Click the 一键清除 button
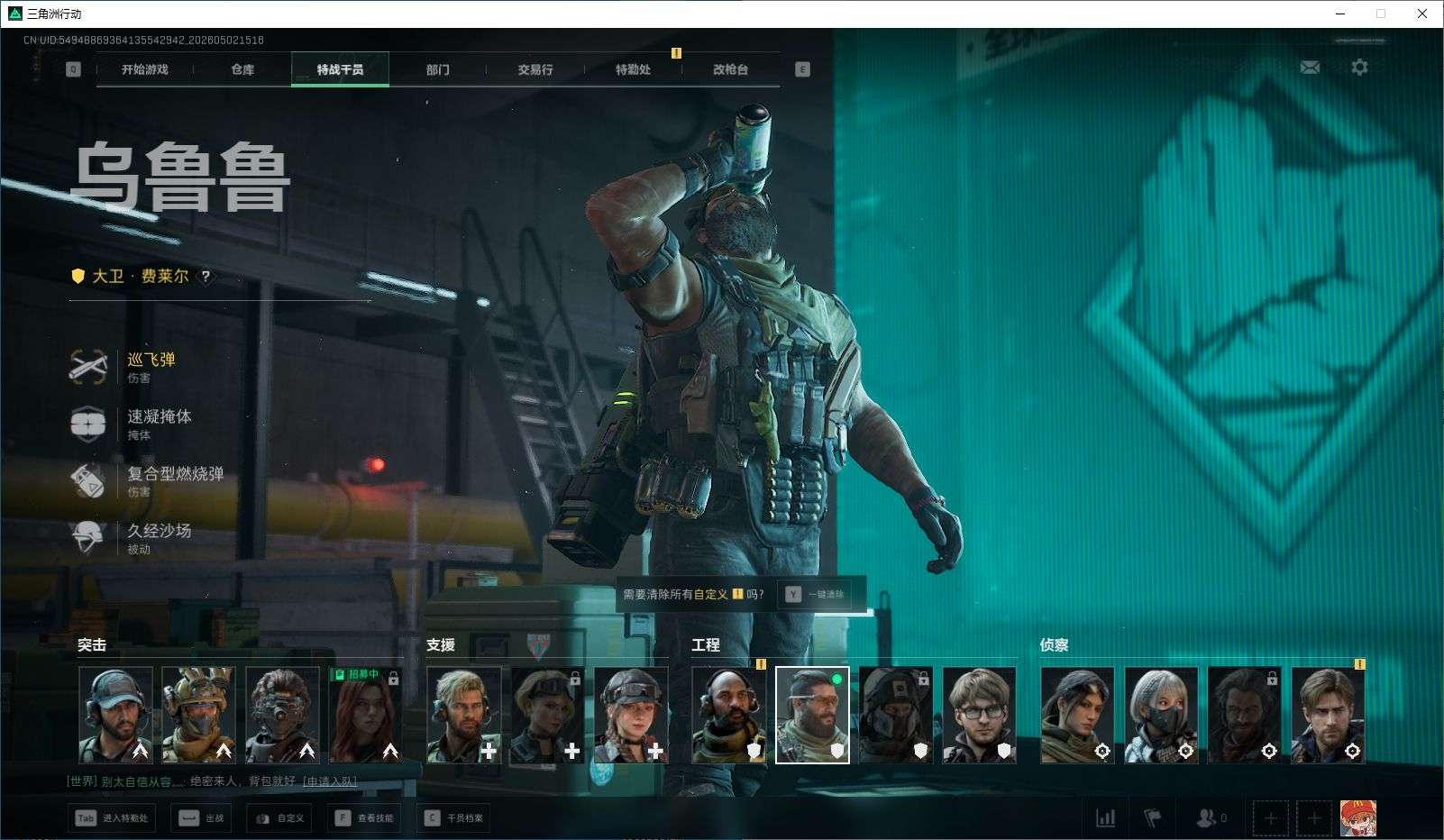The image size is (1444, 840). (816, 595)
